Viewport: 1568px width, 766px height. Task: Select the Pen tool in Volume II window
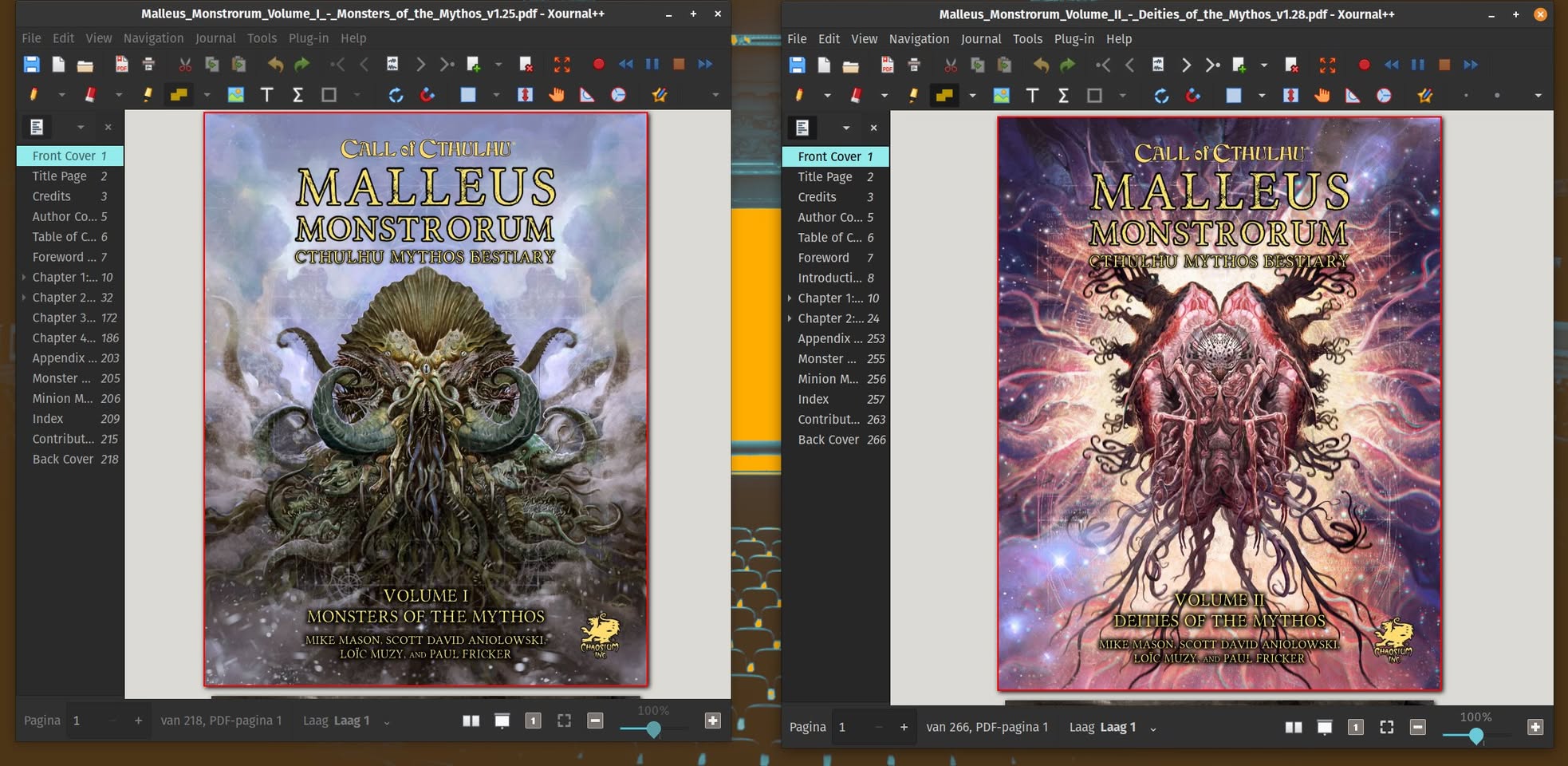click(799, 96)
